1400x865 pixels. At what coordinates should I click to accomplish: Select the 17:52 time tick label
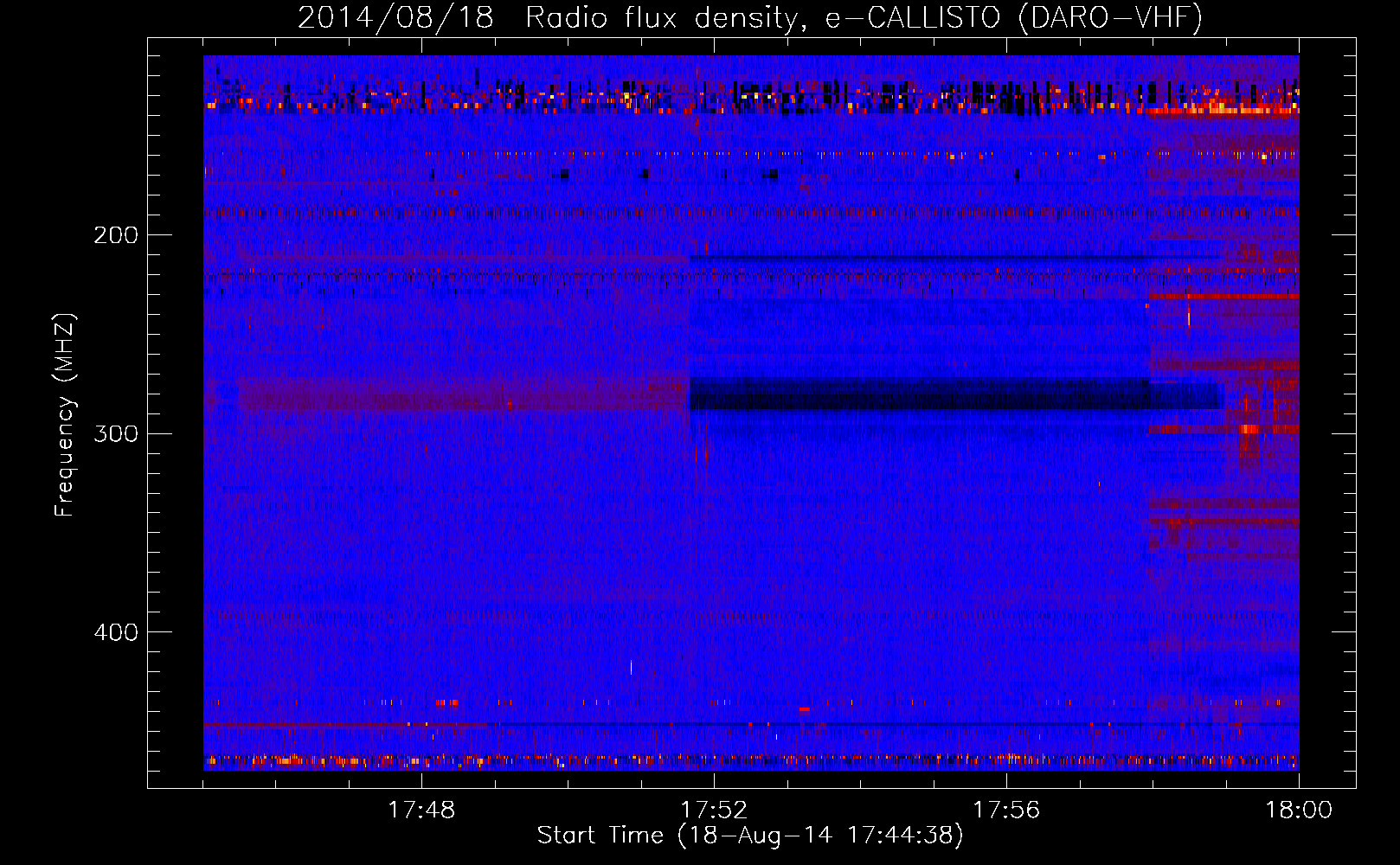click(x=714, y=811)
